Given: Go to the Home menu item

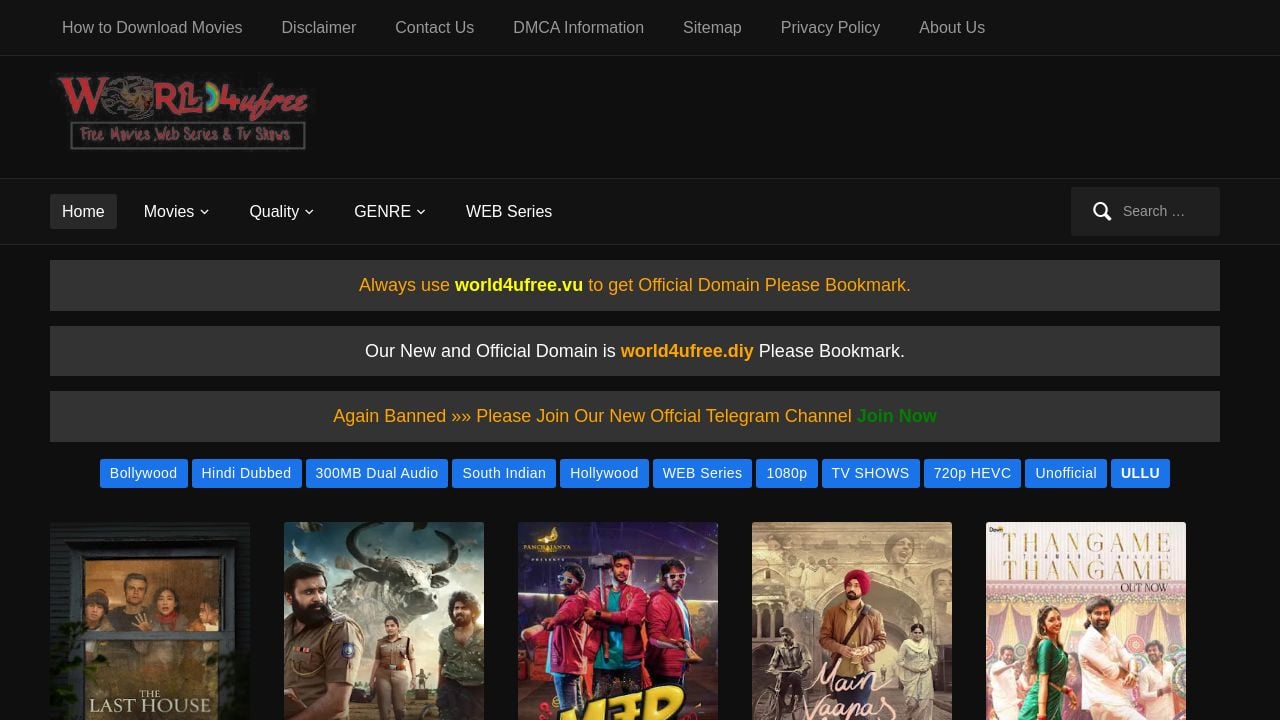Looking at the screenshot, I should tap(83, 211).
